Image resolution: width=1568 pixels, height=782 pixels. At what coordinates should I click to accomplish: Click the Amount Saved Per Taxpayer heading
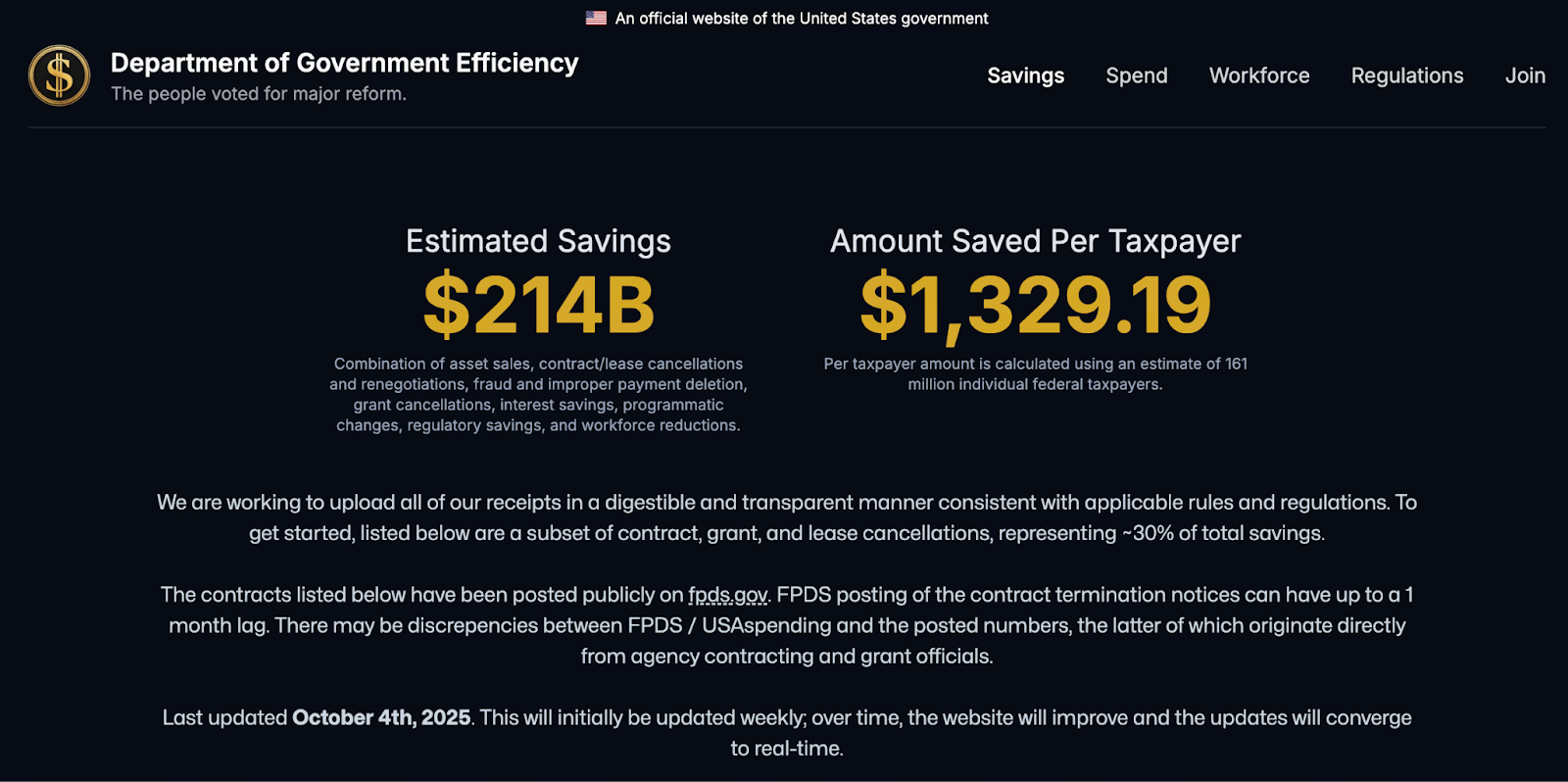tap(1035, 241)
